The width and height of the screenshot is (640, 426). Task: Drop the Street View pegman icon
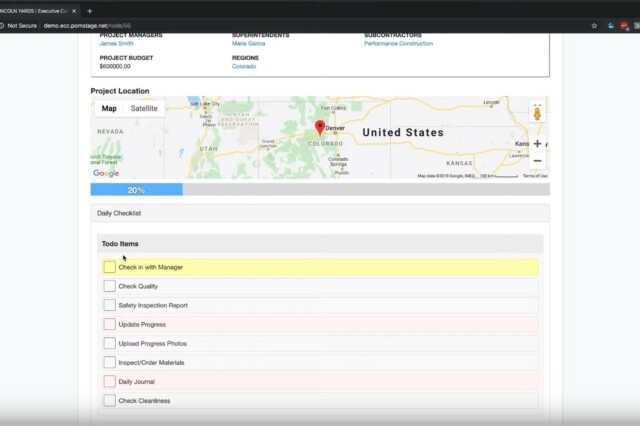point(537,112)
